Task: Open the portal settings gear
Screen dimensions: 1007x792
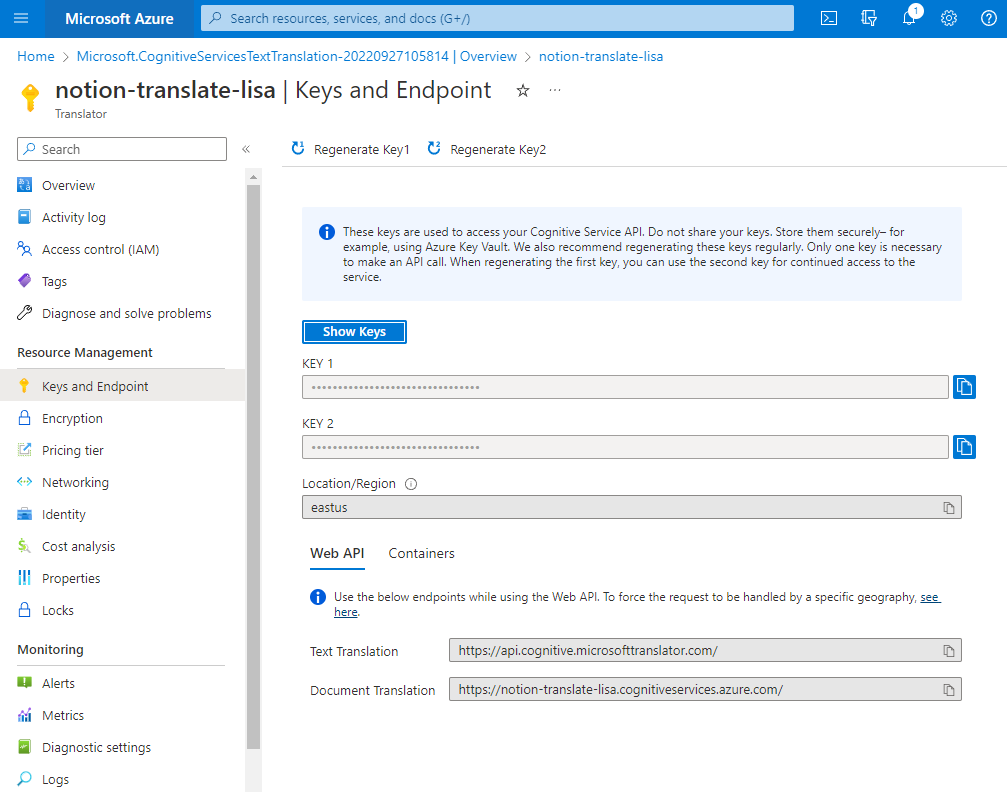Action: (949, 18)
